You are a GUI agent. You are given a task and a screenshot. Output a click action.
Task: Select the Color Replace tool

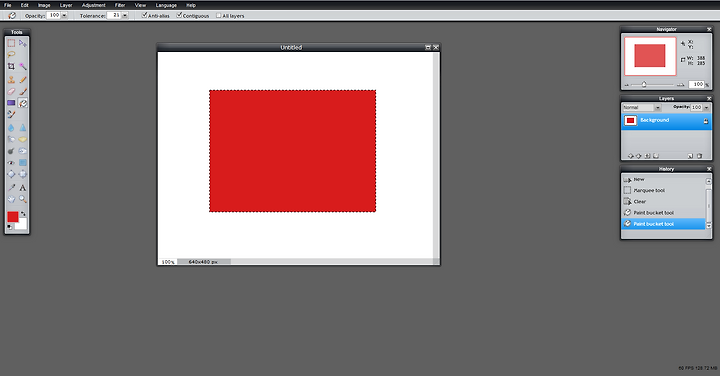point(11,114)
